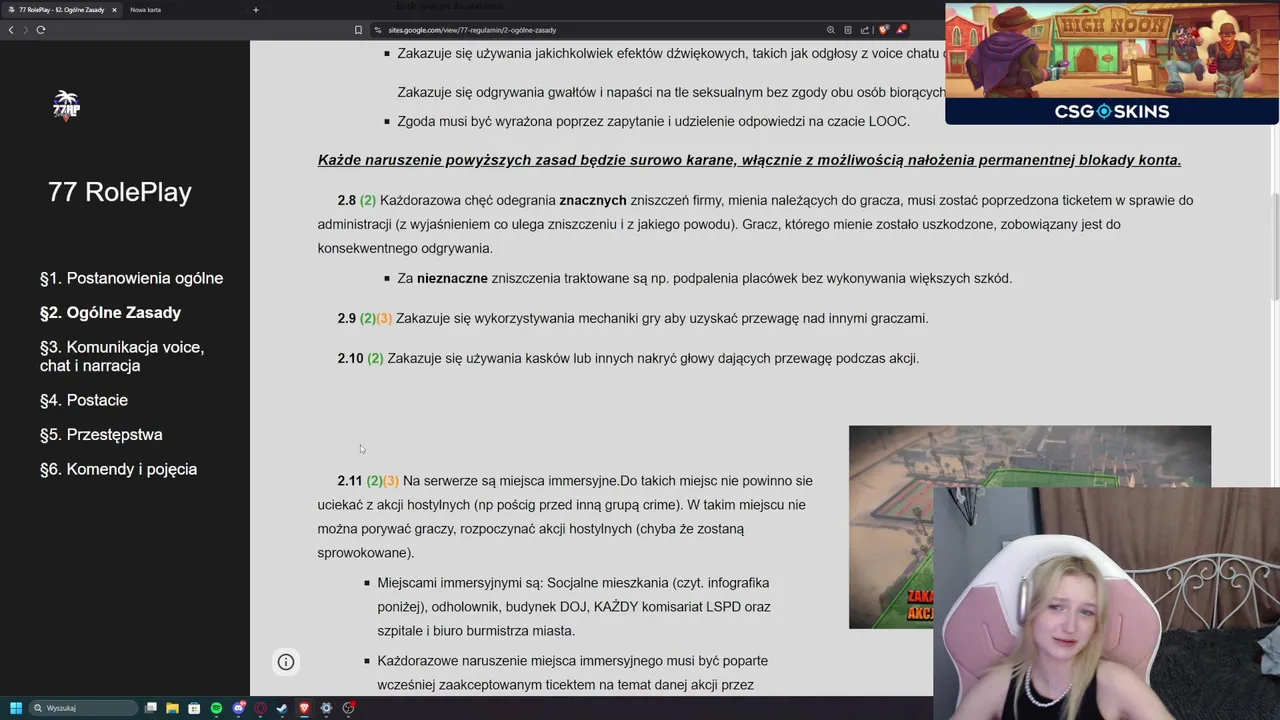
Task: Click underlined Każde naruszenie powyższych zasad line
Action: [x=749, y=160]
